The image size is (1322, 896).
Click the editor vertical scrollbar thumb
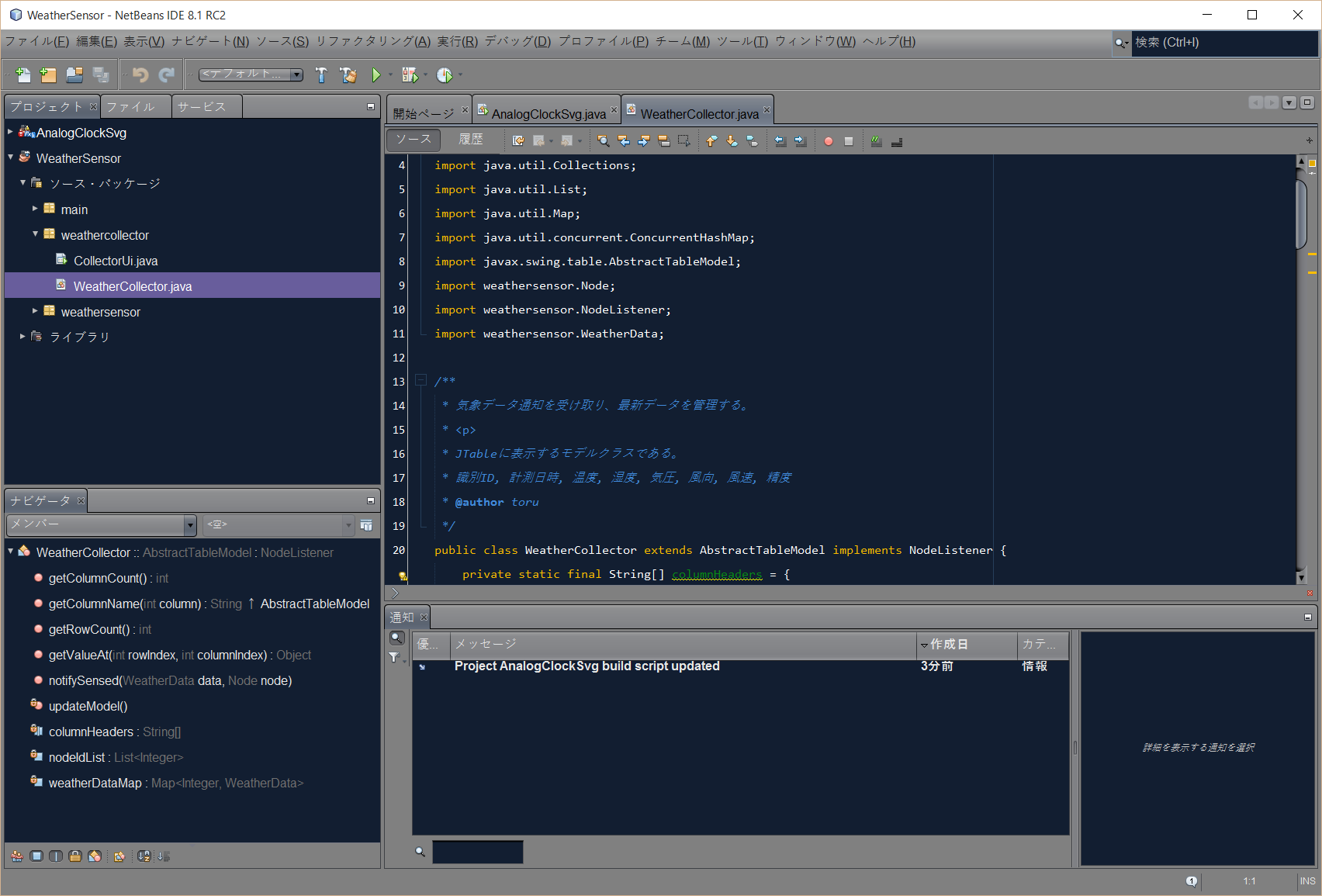[x=1301, y=213]
